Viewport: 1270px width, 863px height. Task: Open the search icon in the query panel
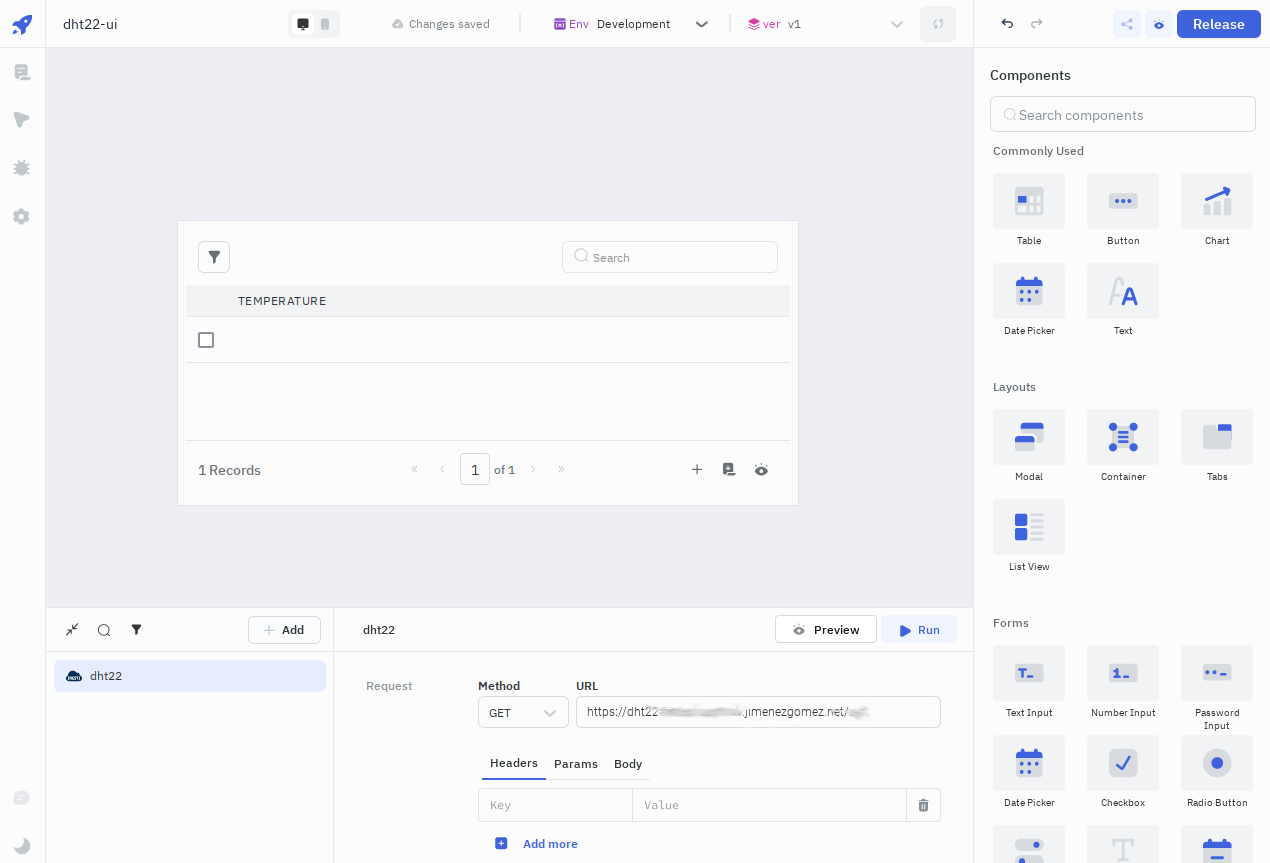click(104, 630)
